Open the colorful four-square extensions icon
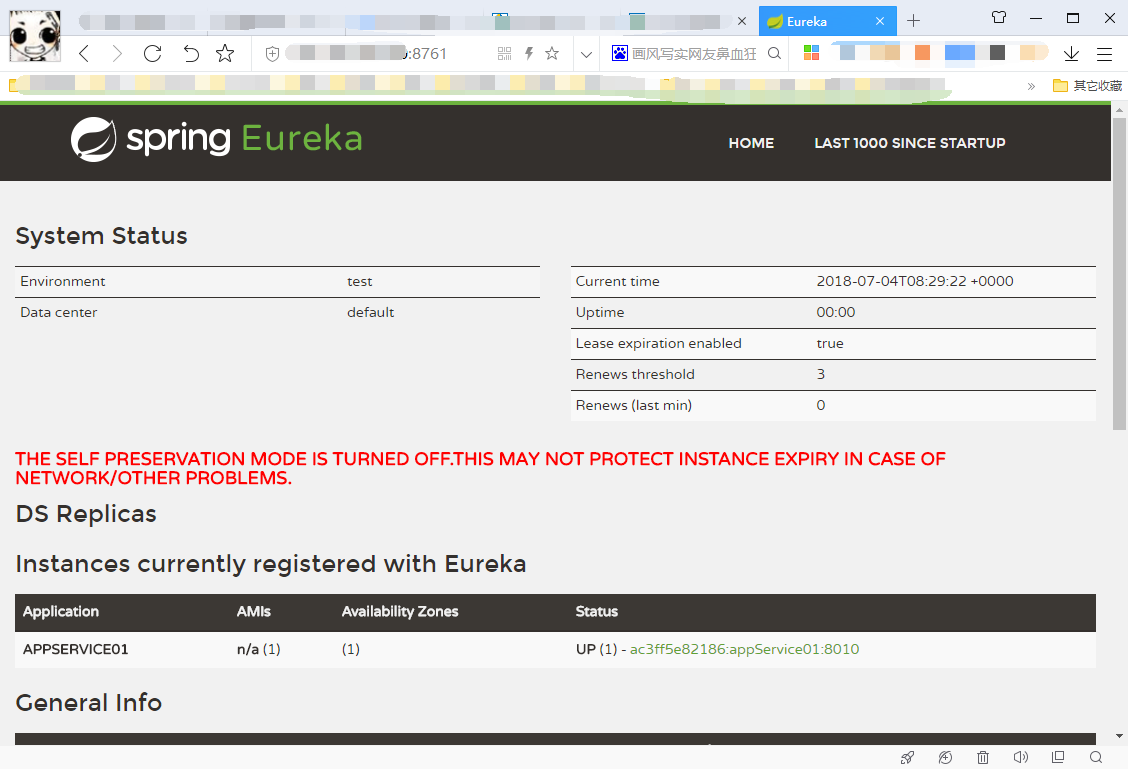This screenshot has height=769, width=1128. (811, 53)
